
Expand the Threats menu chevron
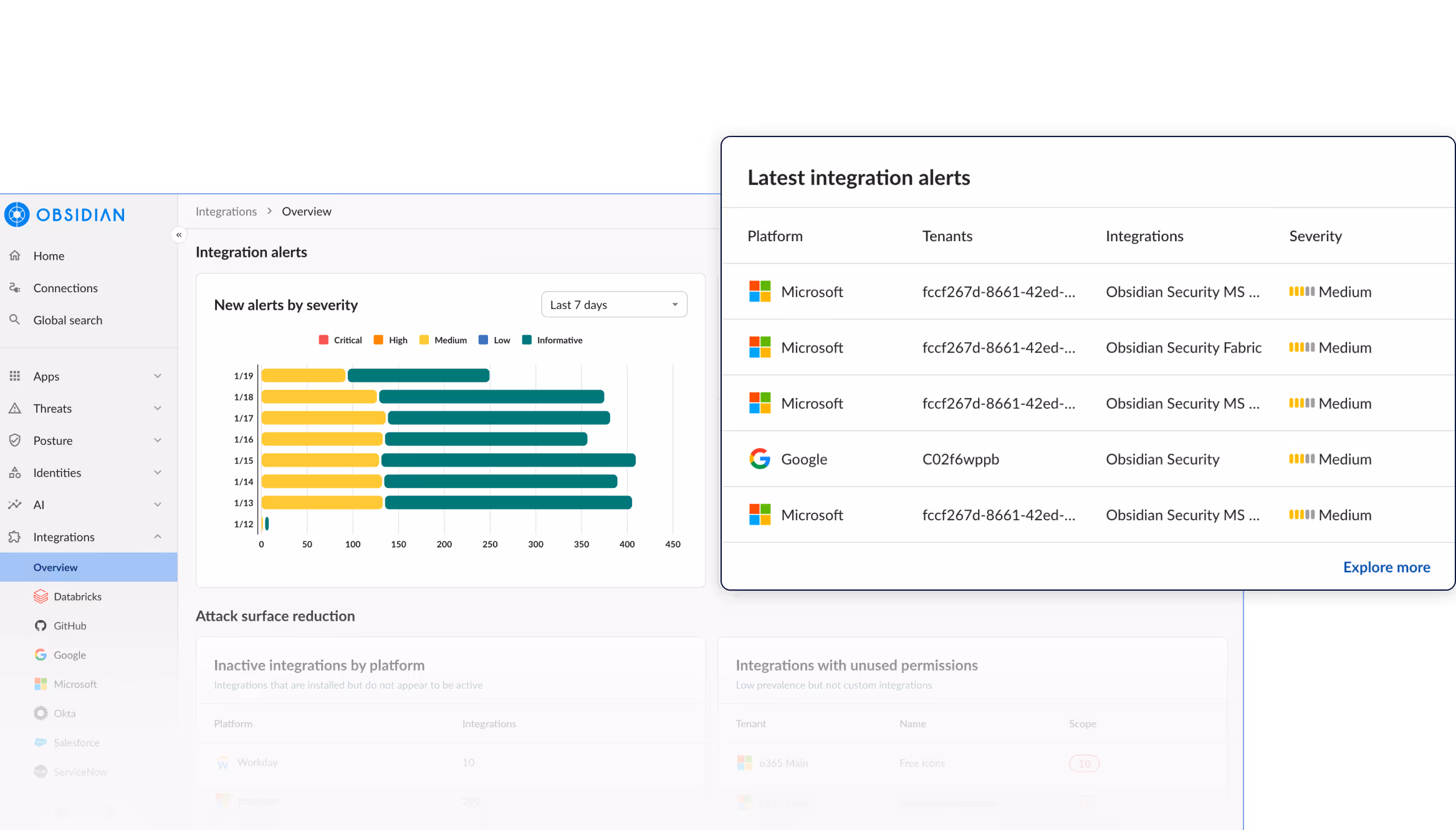[158, 408]
